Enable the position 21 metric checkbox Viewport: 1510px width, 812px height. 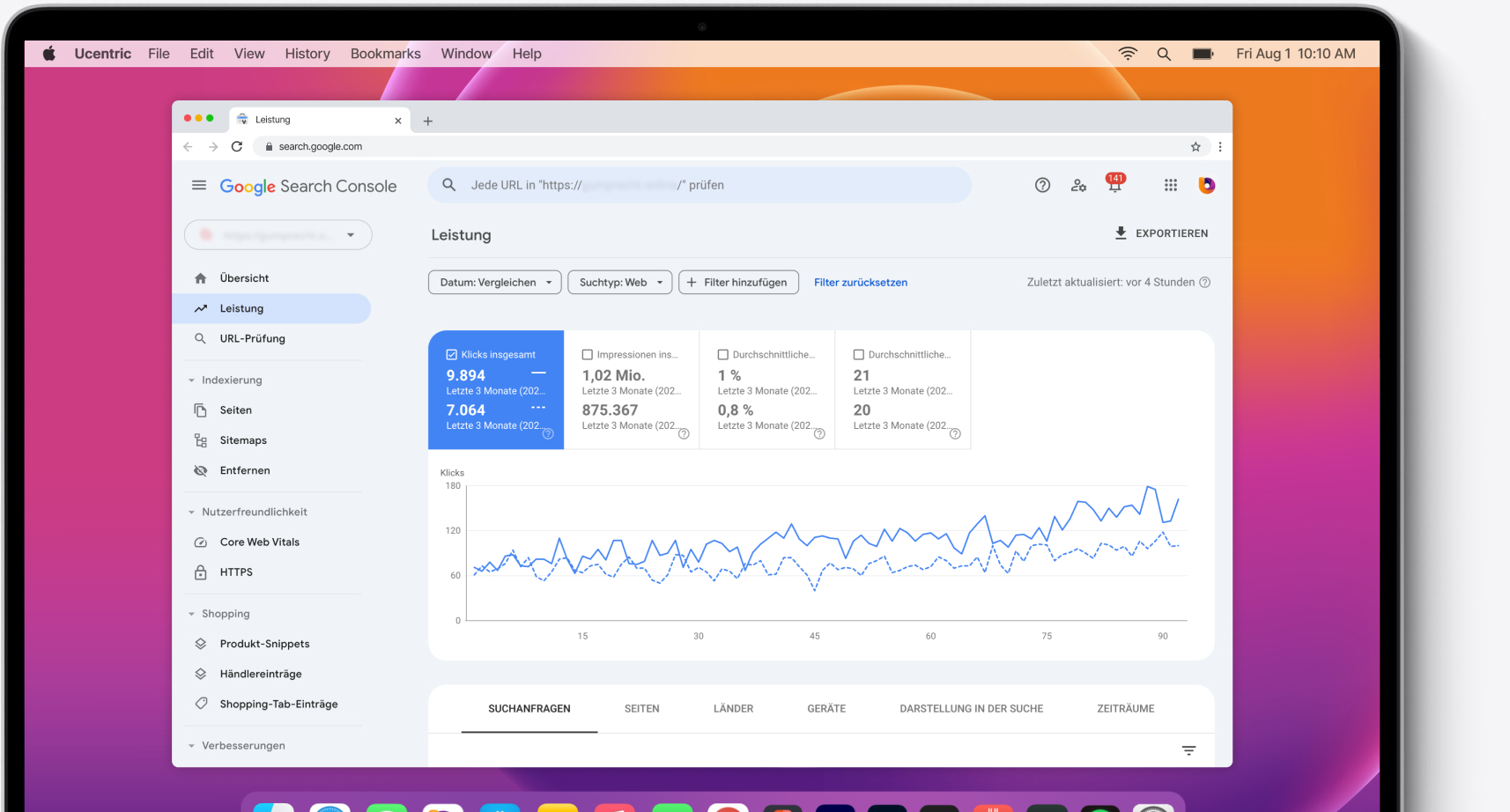tap(859, 355)
